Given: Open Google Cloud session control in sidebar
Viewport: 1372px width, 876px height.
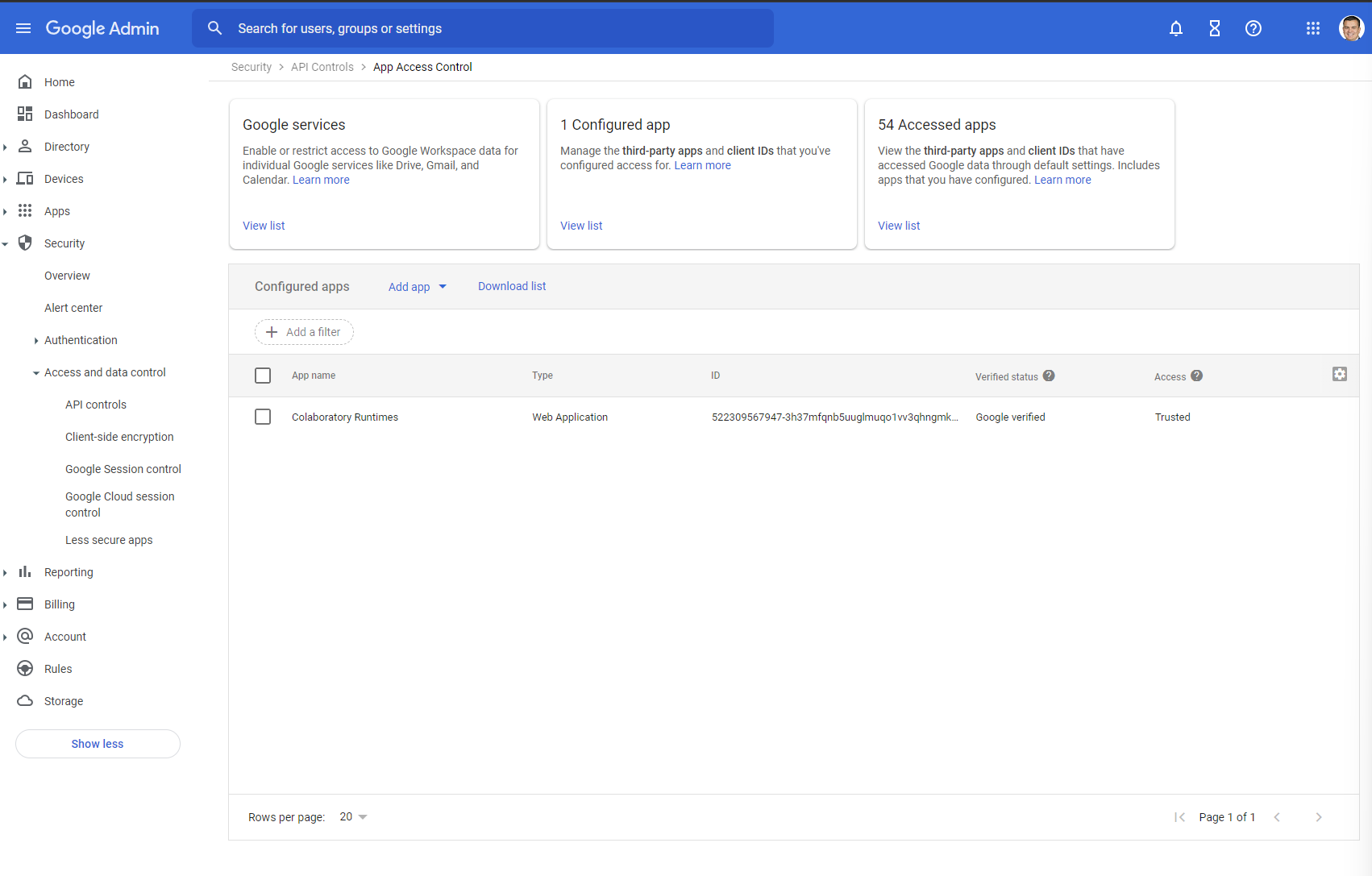Looking at the screenshot, I should pyautogui.click(x=120, y=504).
